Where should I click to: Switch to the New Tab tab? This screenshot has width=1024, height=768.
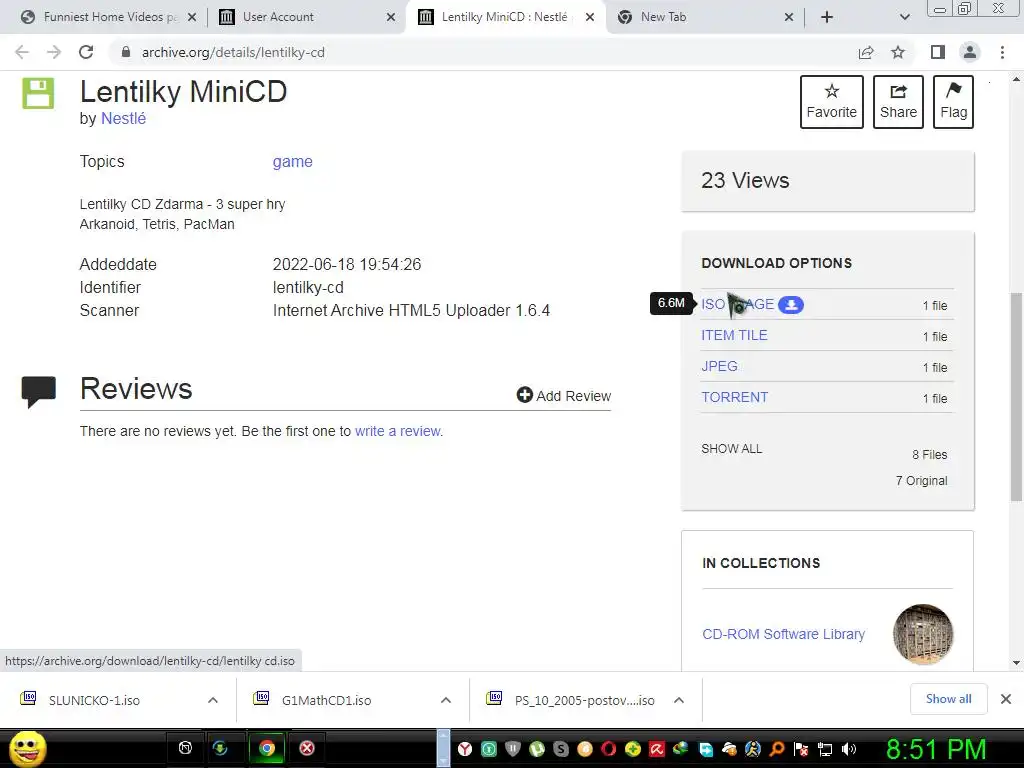coord(663,17)
